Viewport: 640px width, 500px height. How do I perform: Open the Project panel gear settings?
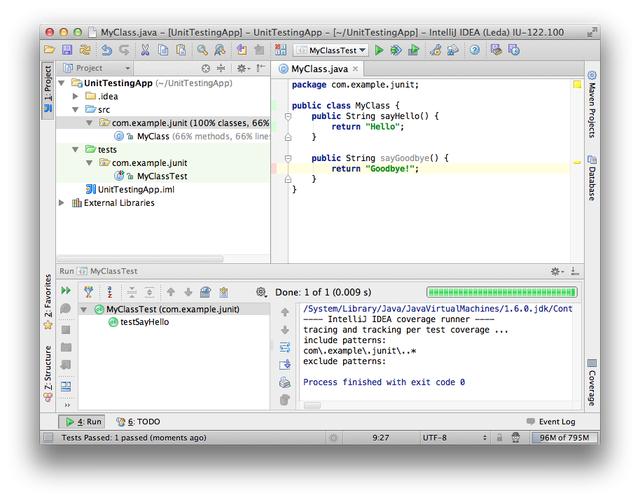[x=243, y=68]
